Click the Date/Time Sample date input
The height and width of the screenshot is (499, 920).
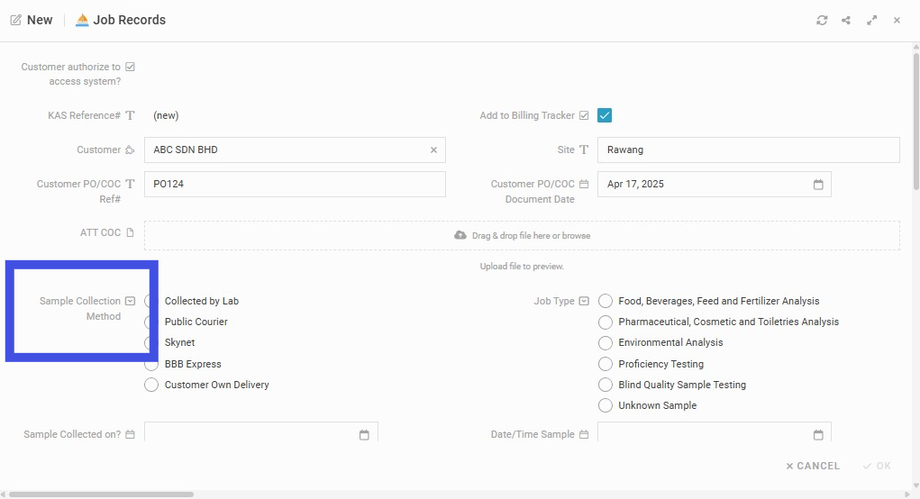click(x=714, y=433)
